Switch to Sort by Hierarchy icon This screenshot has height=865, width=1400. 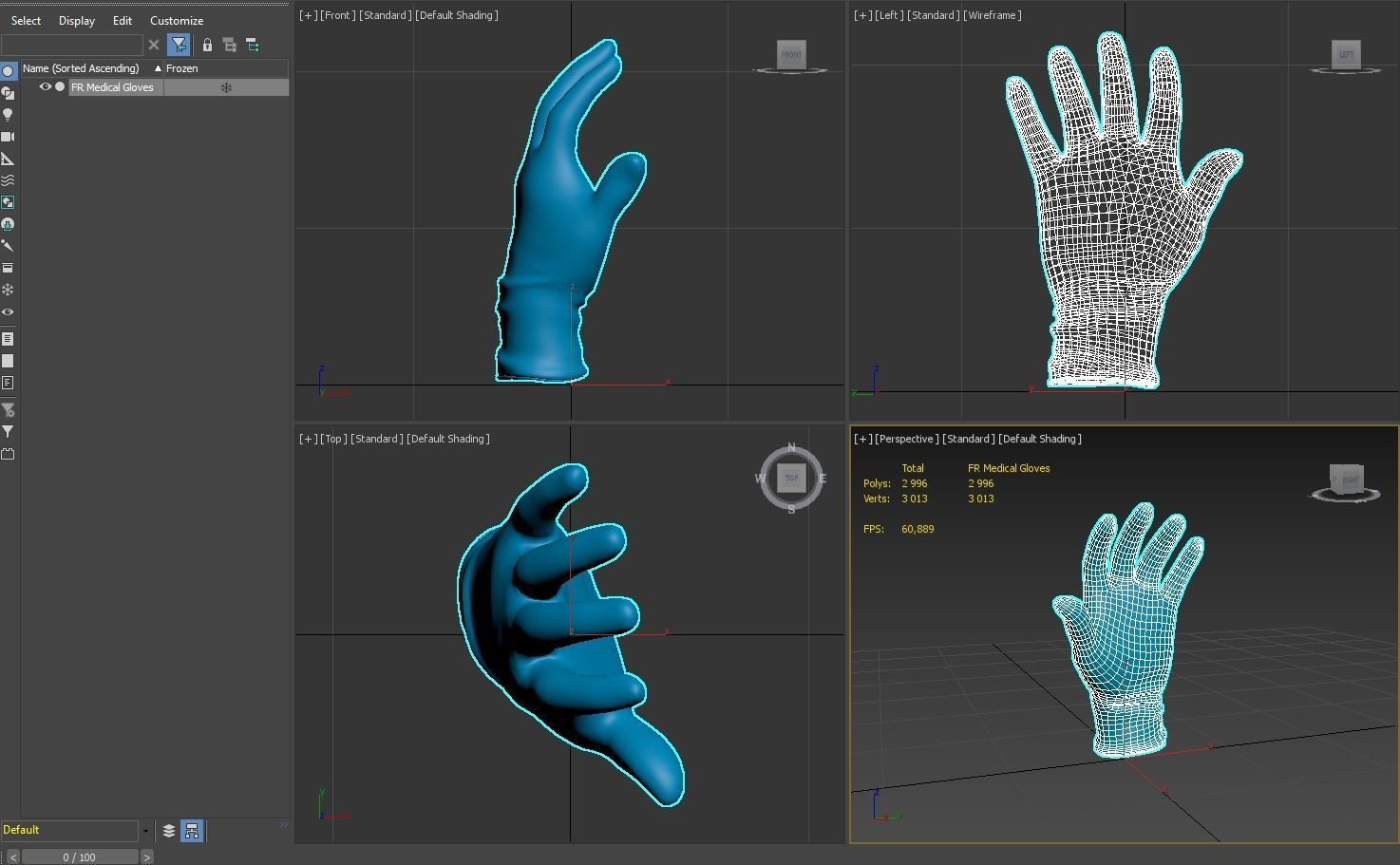[192, 831]
